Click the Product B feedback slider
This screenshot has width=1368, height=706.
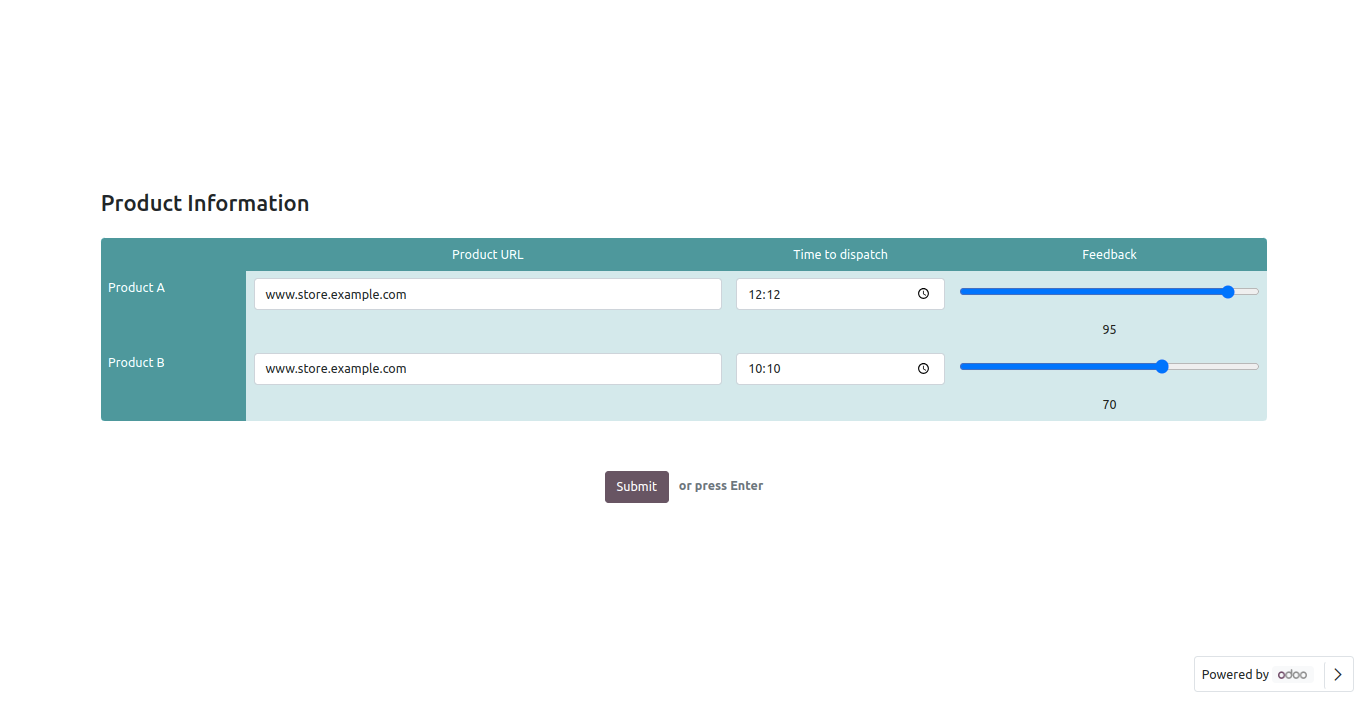[x=1109, y=367]
